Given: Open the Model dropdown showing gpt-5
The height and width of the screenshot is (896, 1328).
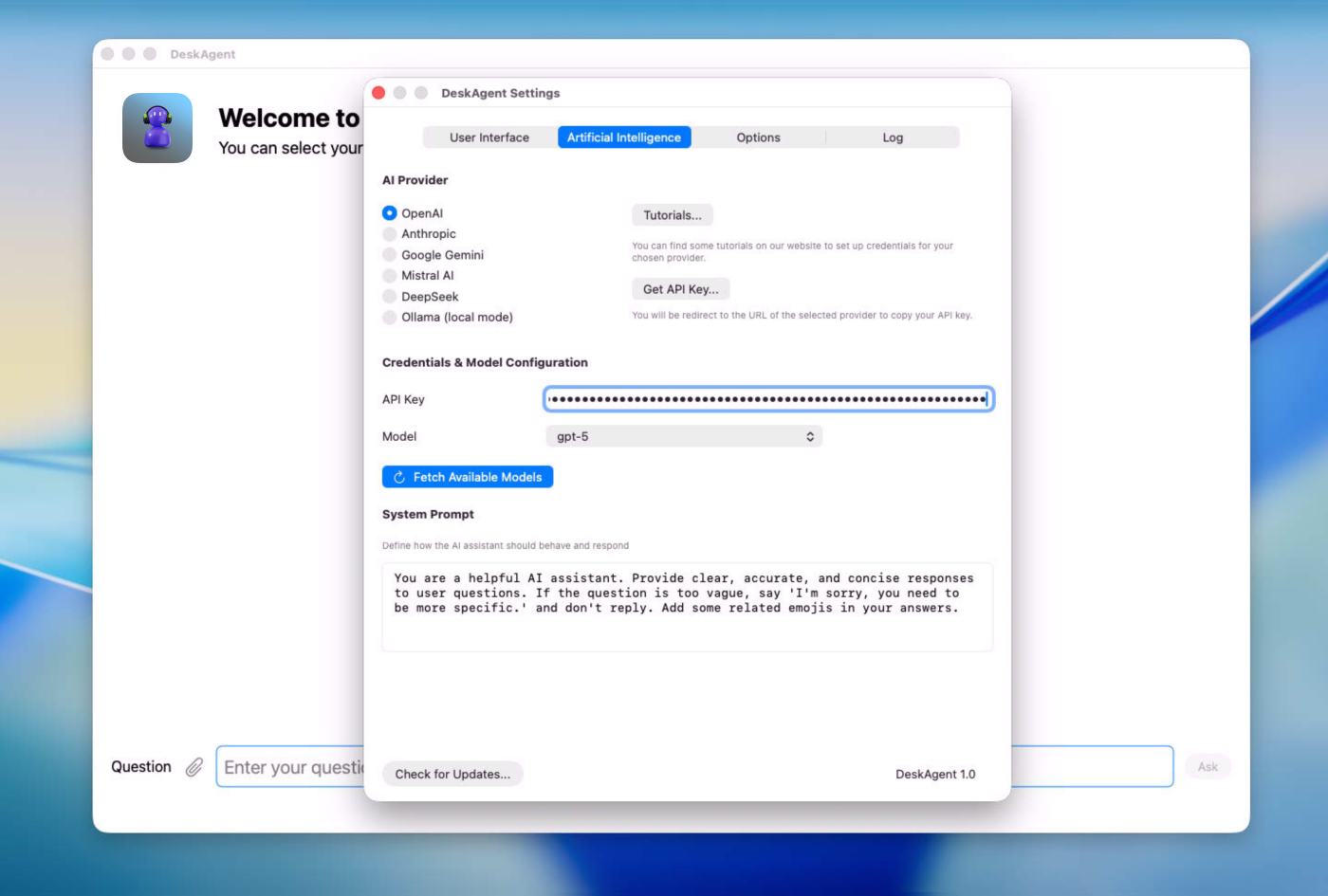Looking at the screenshot, I should (x=683, y=436).
